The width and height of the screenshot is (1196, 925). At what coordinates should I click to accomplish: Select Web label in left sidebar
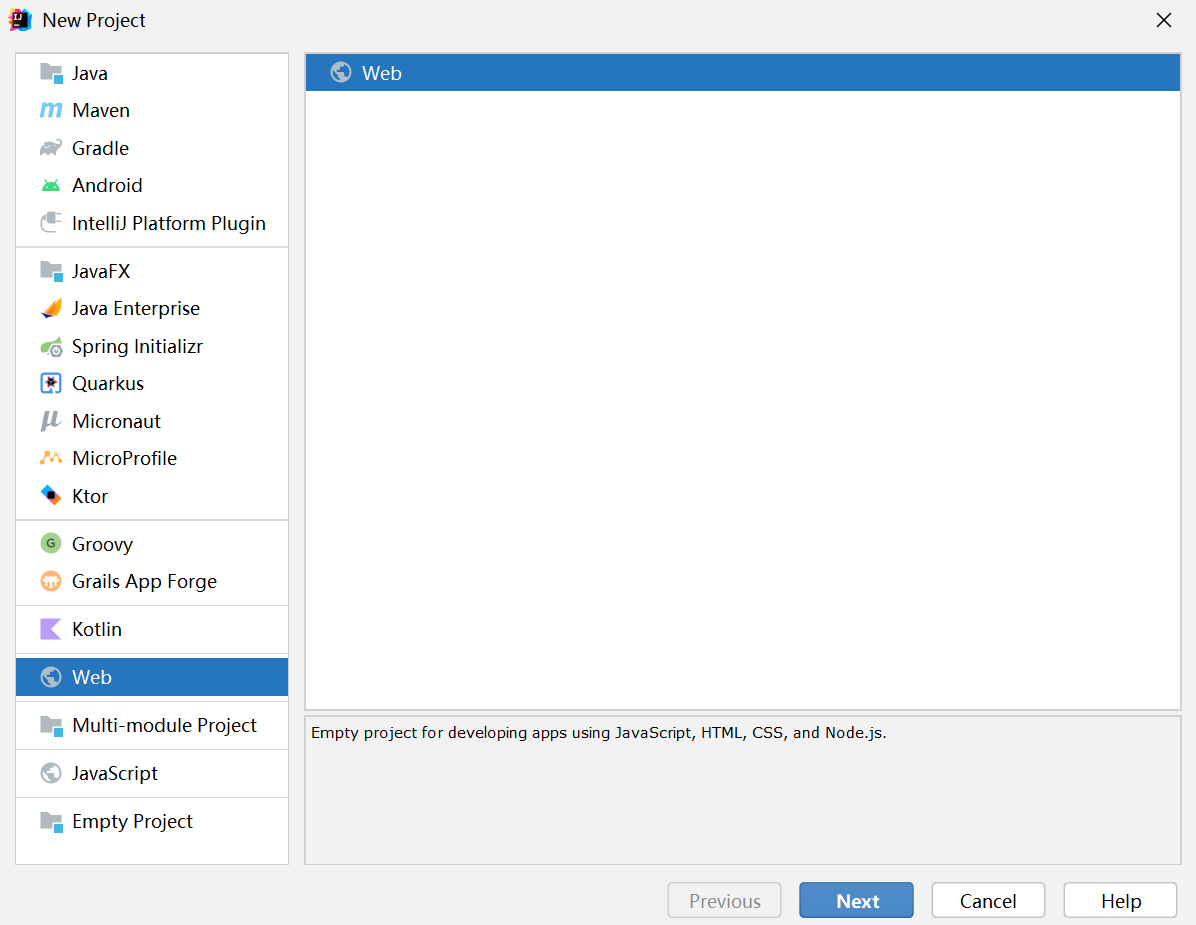click(x=92, y=677)
